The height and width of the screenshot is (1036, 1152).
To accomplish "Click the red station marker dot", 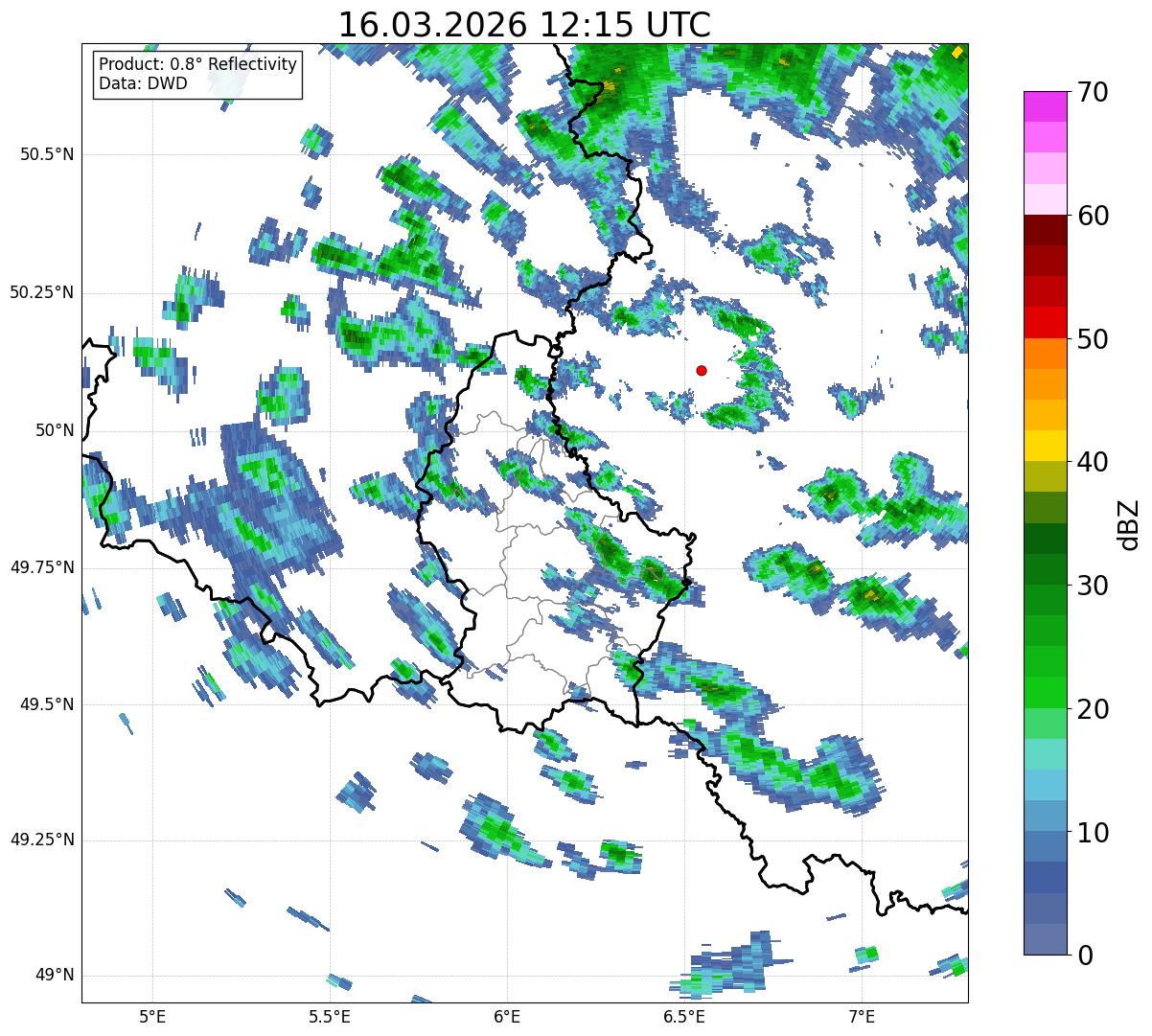I will pos(702,370).
